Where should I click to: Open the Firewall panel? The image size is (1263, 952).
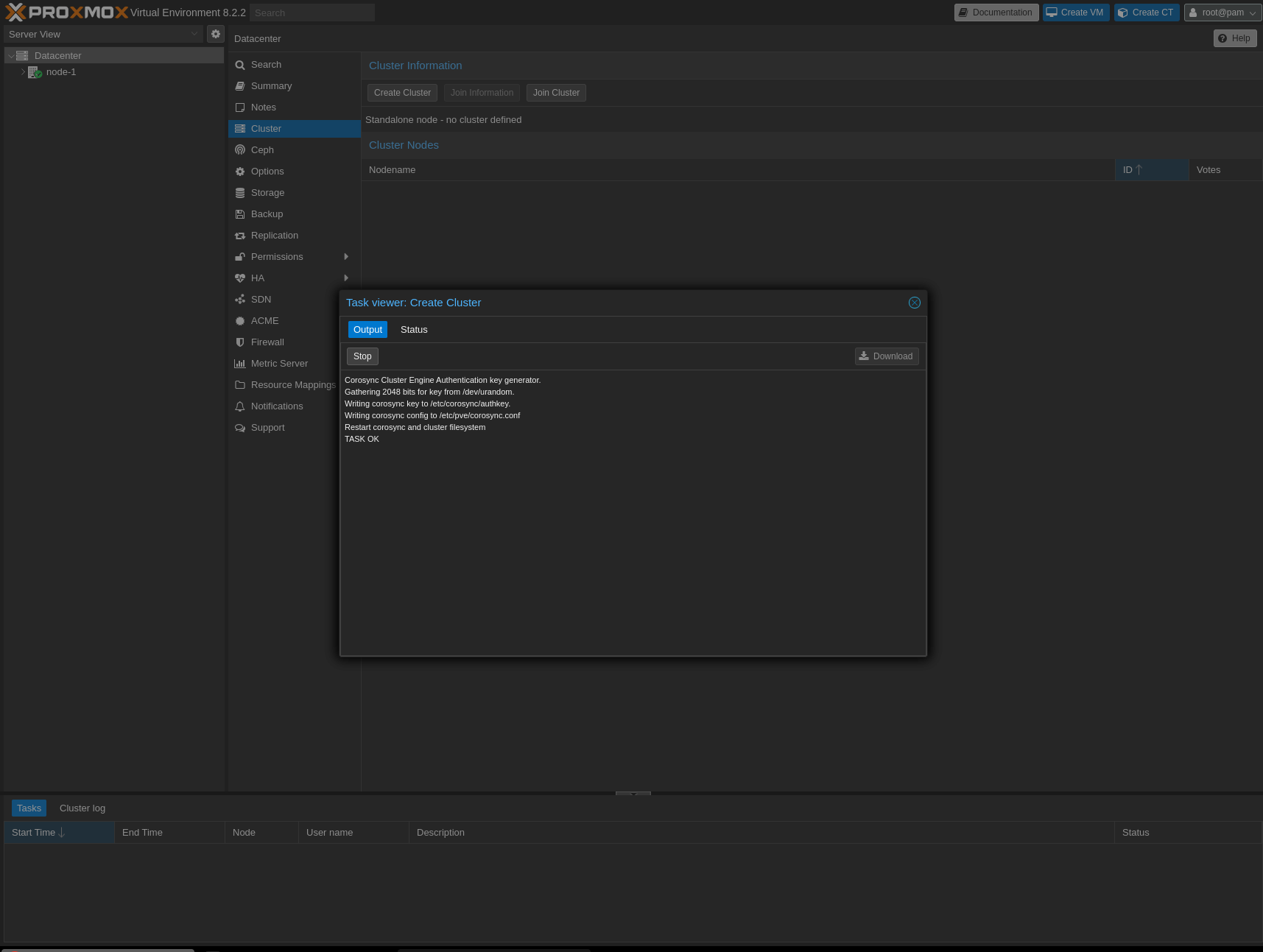(x=267, y=342)
